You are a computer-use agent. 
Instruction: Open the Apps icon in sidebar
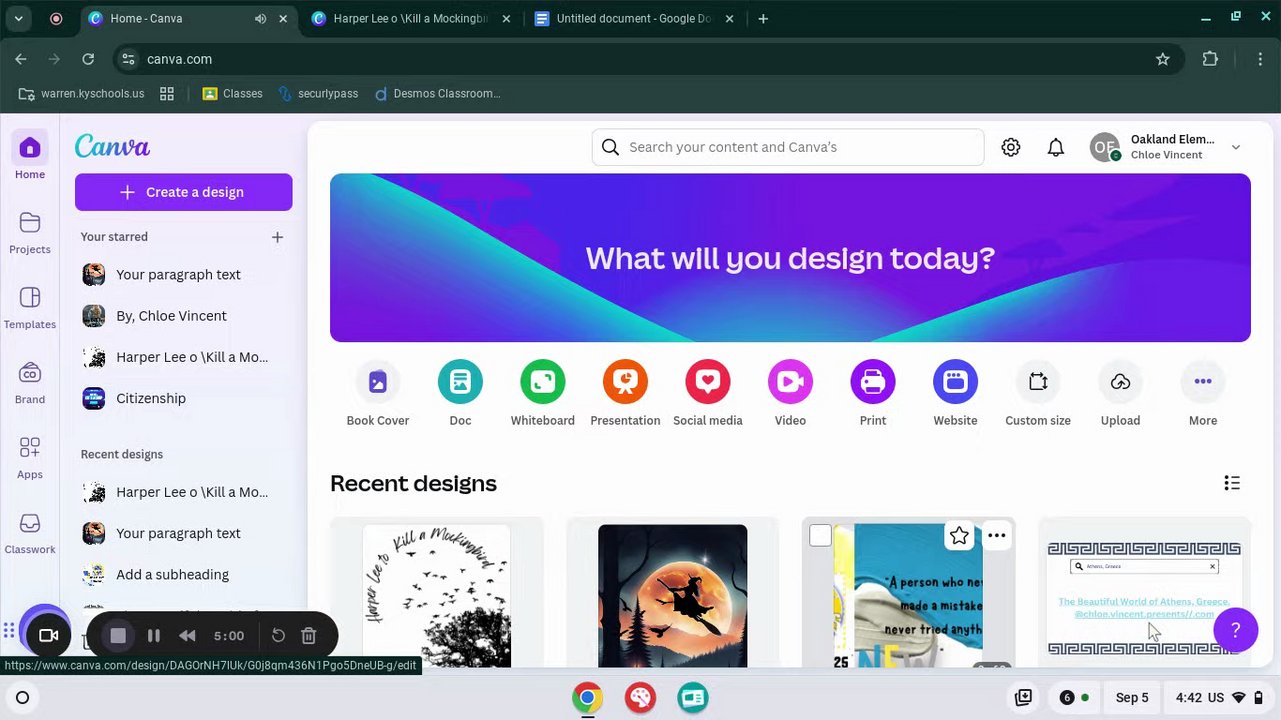tap(29, 447)
